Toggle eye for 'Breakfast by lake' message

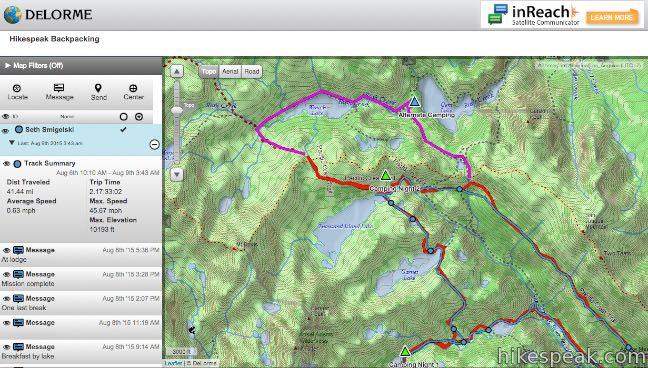coord(6,347)
